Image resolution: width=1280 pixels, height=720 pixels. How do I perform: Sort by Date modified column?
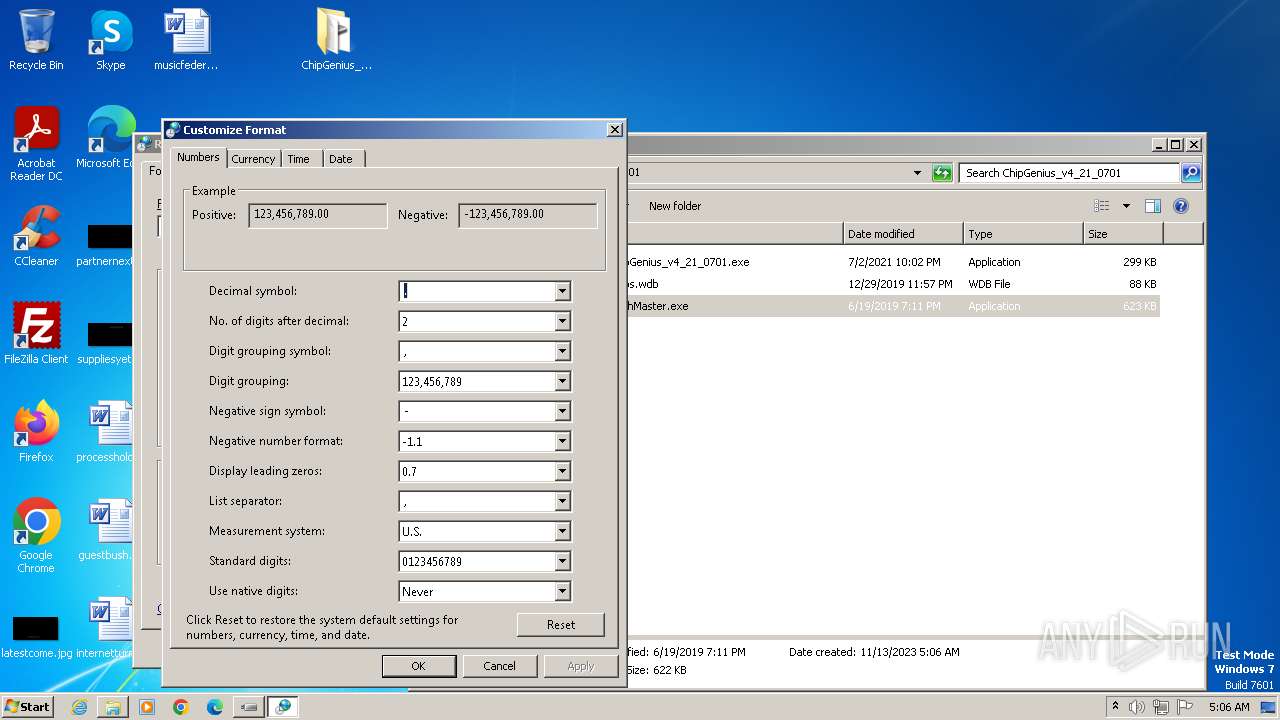pos(903,234)
